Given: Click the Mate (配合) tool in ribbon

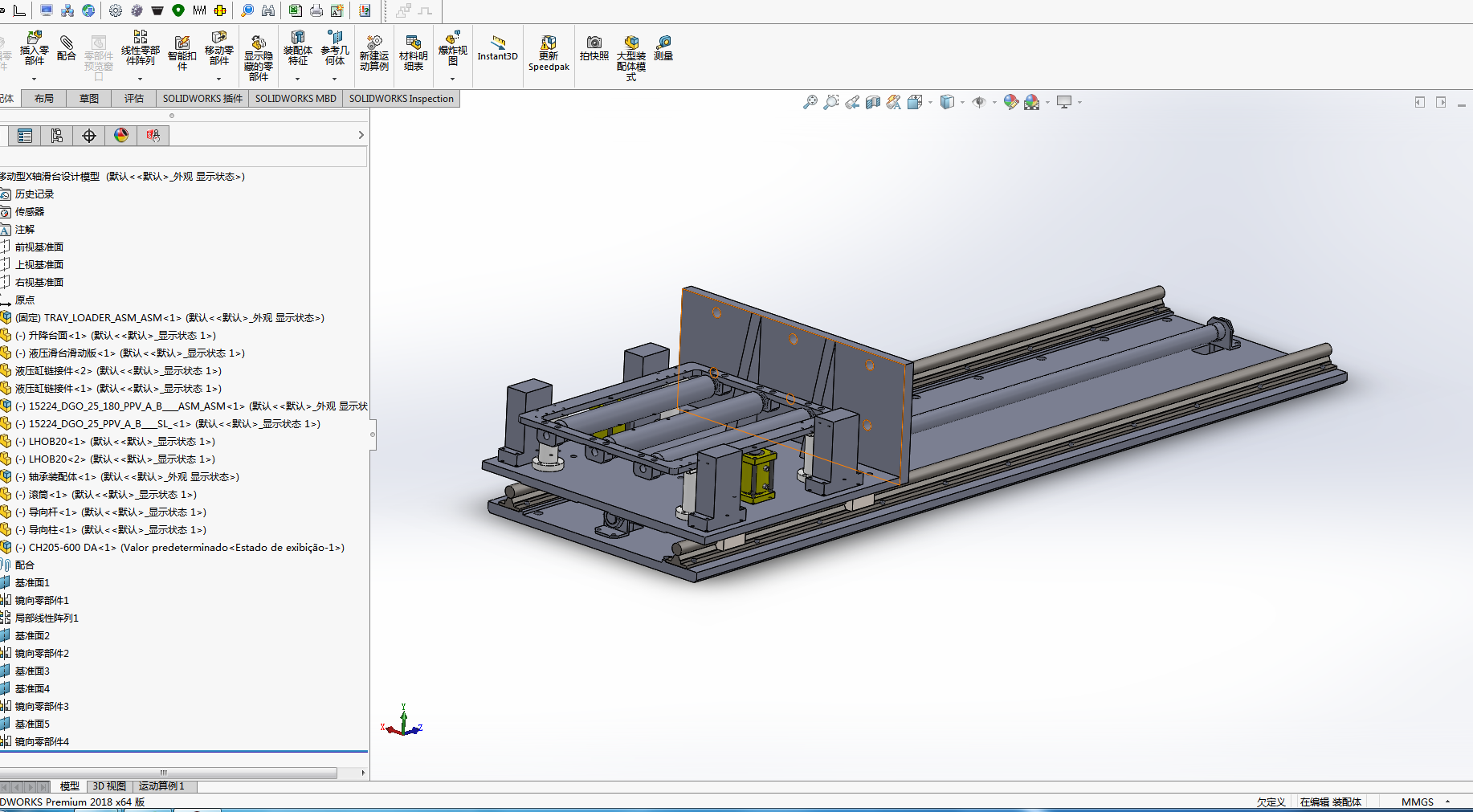Looking at the screenshot, I should coord(67,47).
